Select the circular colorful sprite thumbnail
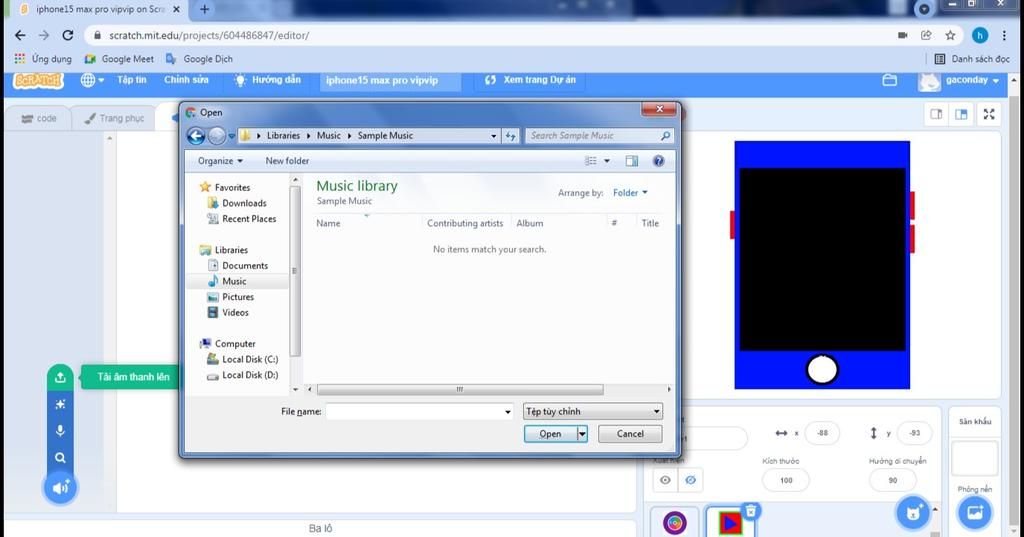1024x537 pixels. tap(675, 523)
